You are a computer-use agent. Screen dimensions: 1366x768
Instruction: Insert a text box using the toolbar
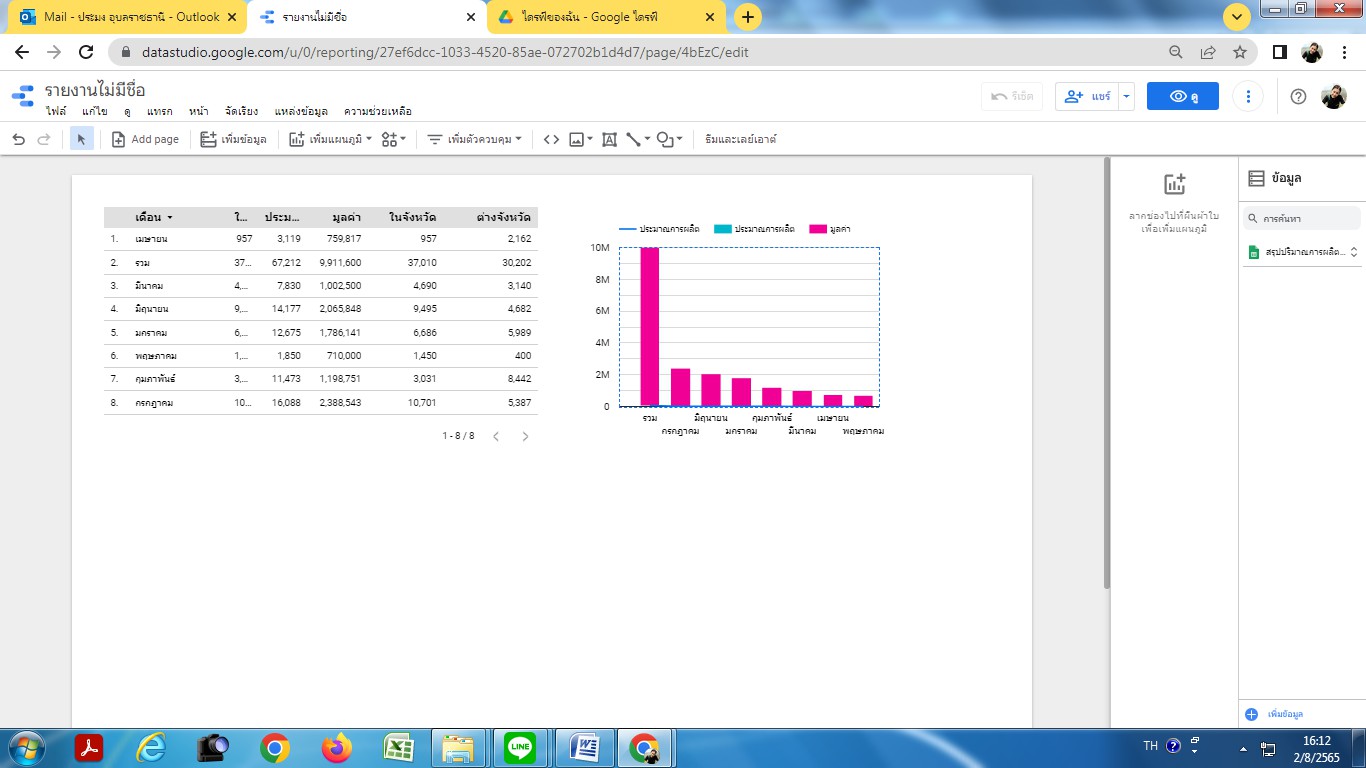[x=609, y=140]
